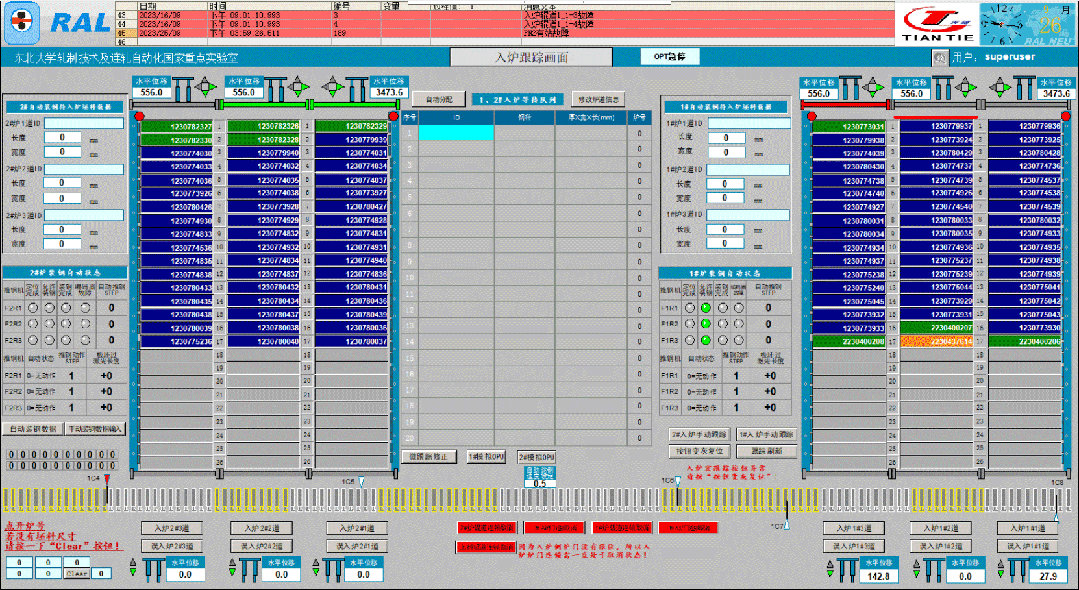Click the 自动监钢数据 button

coord(33,429)
